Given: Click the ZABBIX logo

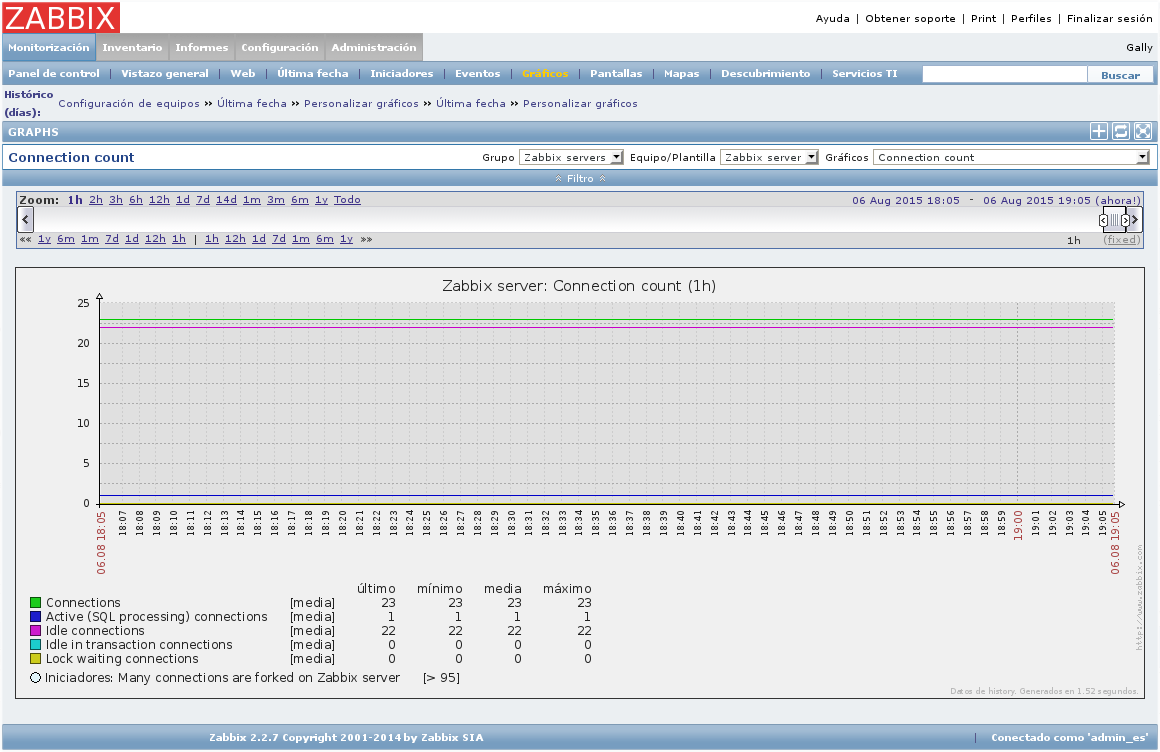Looking at the screenshot, I should pos(61,17).
